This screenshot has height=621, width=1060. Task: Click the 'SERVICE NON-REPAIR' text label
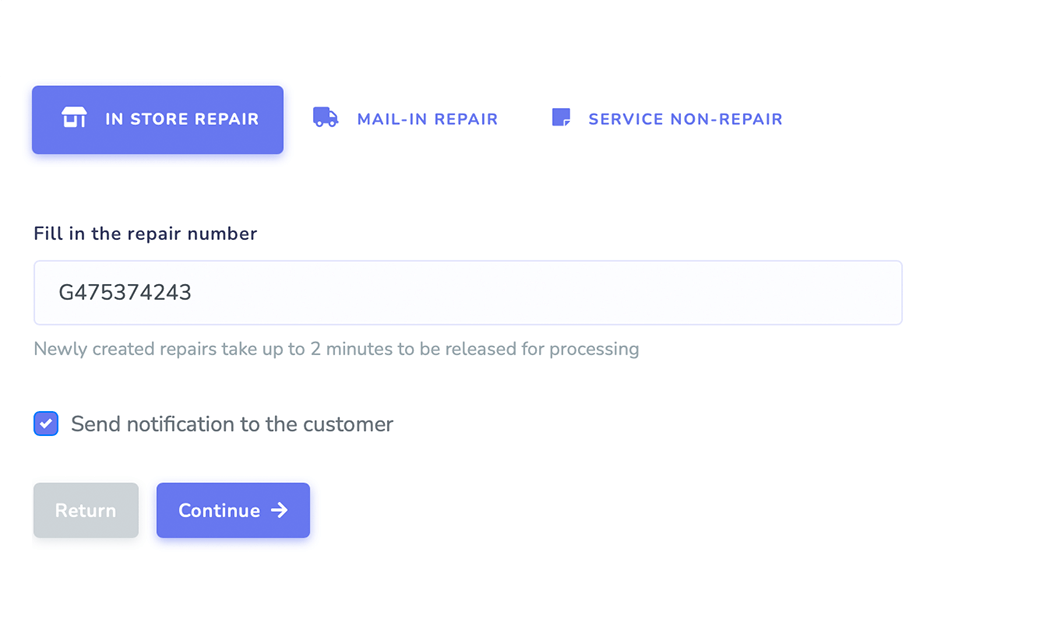pos(685,119)
